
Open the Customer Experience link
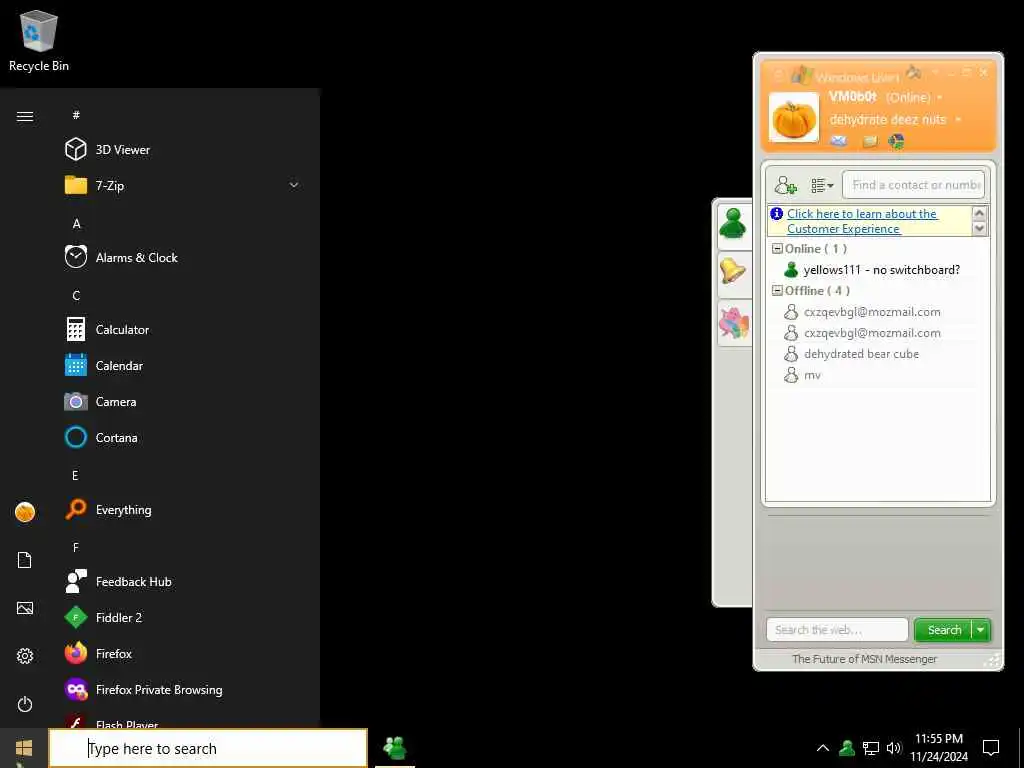tap(862, 221)
